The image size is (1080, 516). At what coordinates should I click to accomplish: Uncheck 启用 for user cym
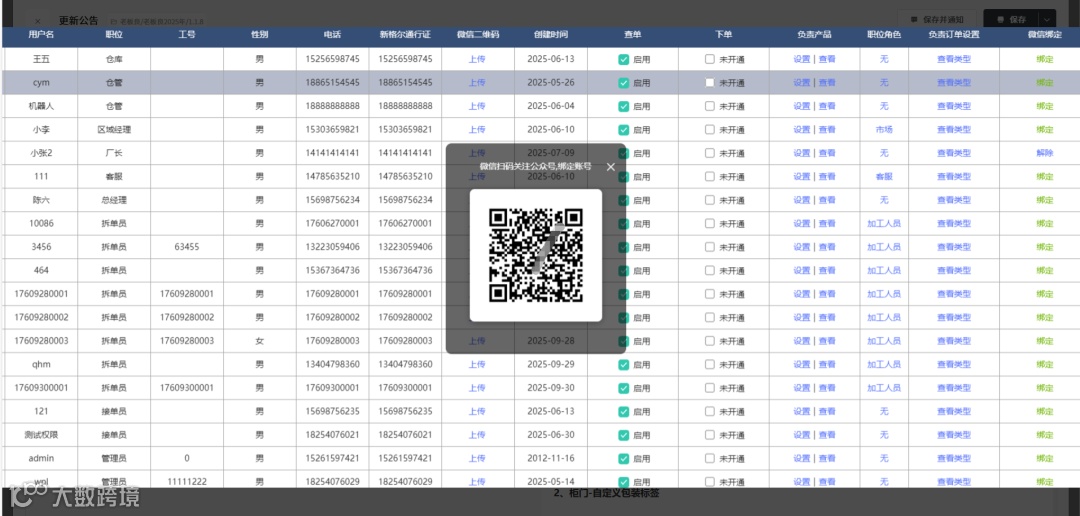pos(623,83)
